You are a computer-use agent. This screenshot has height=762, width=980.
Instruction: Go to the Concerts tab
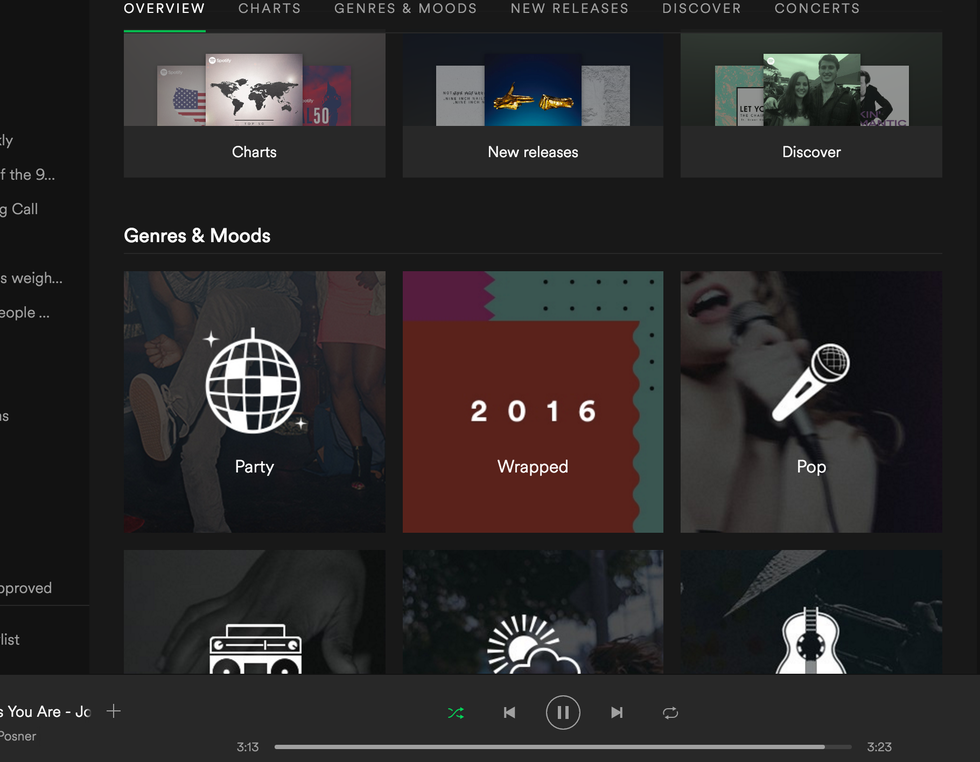pos(816,8)
